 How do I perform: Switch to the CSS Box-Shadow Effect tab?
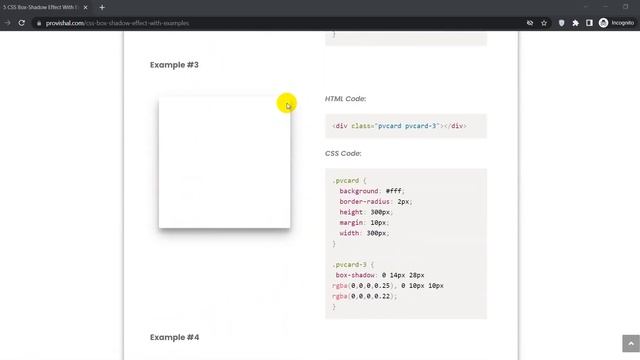coord(41,7)
